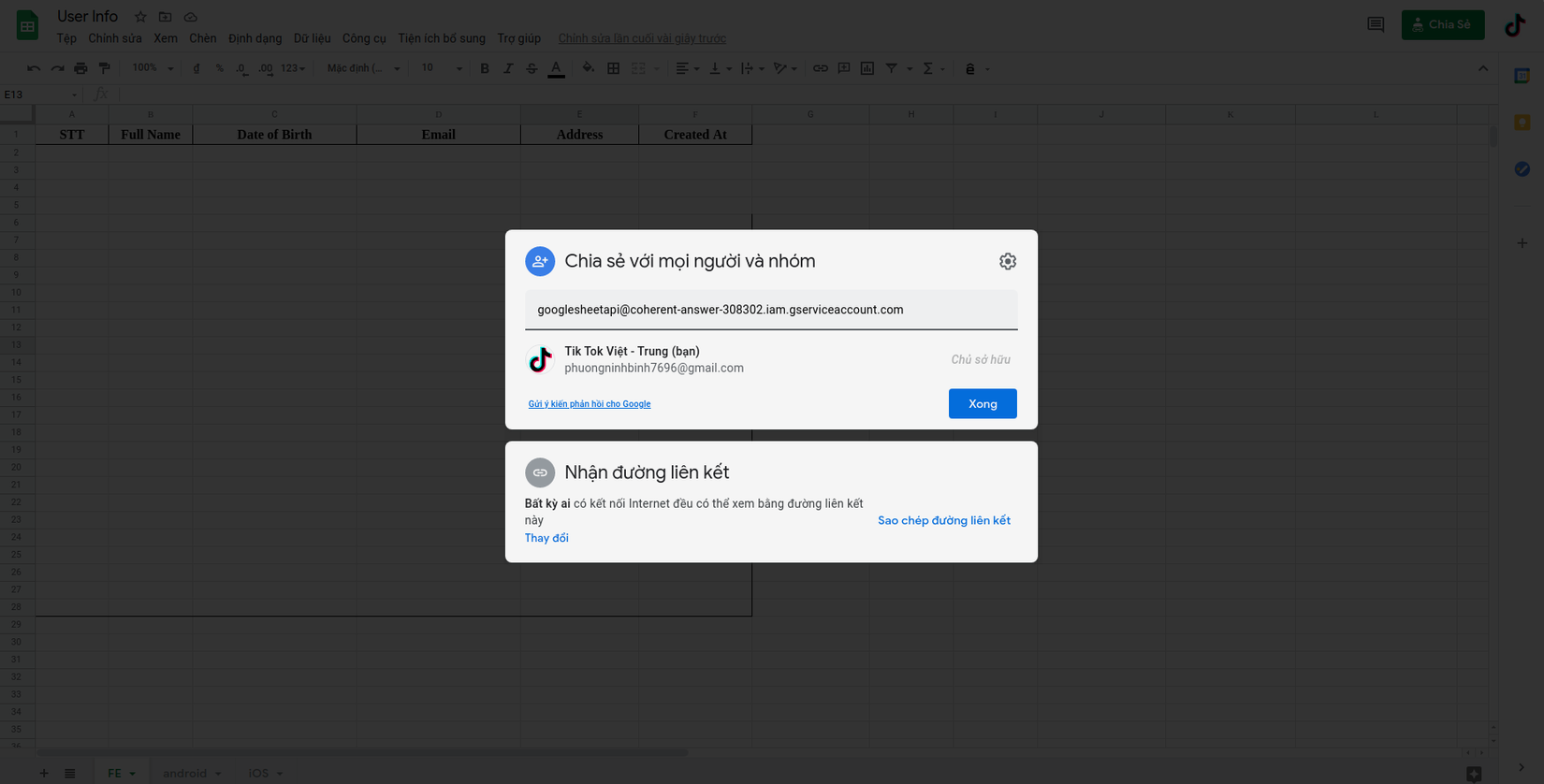
Task: Open Gửi ý kiến phản hồi cho Google
Action: [x=590, y=404]
